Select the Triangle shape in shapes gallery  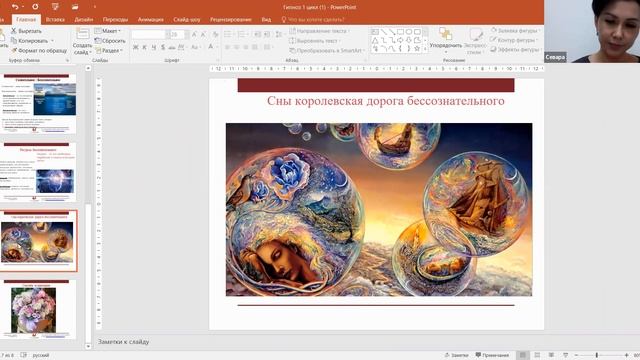375,40
